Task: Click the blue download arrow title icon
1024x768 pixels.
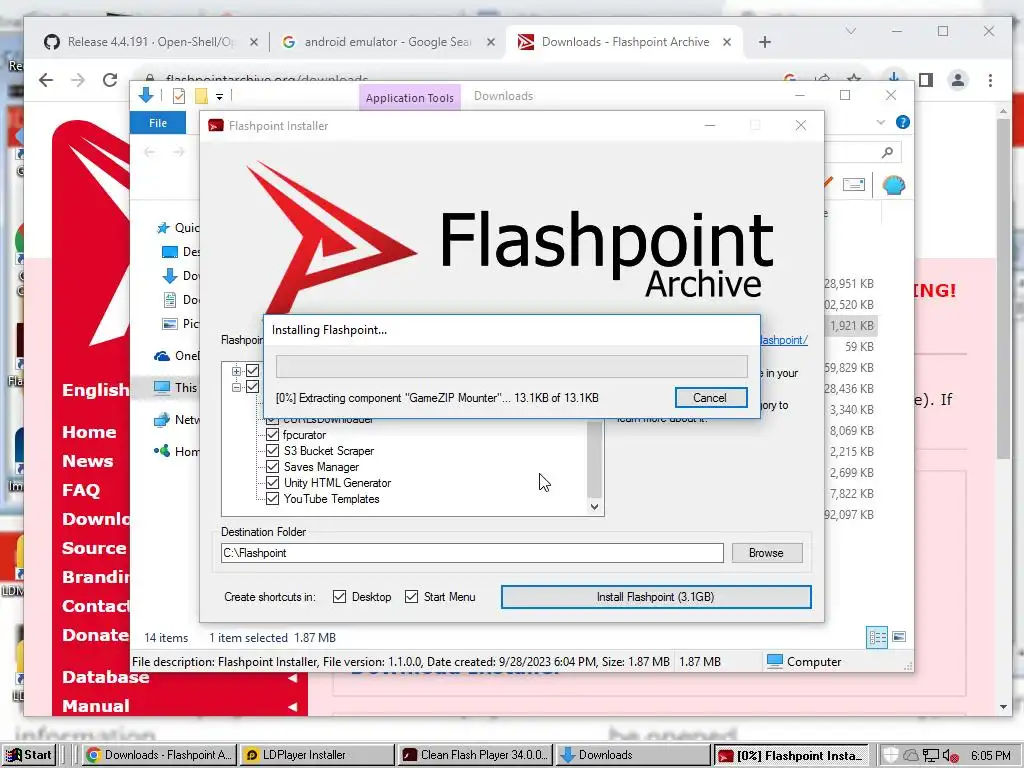Action: pyautogui.click(x=146, y=96)
